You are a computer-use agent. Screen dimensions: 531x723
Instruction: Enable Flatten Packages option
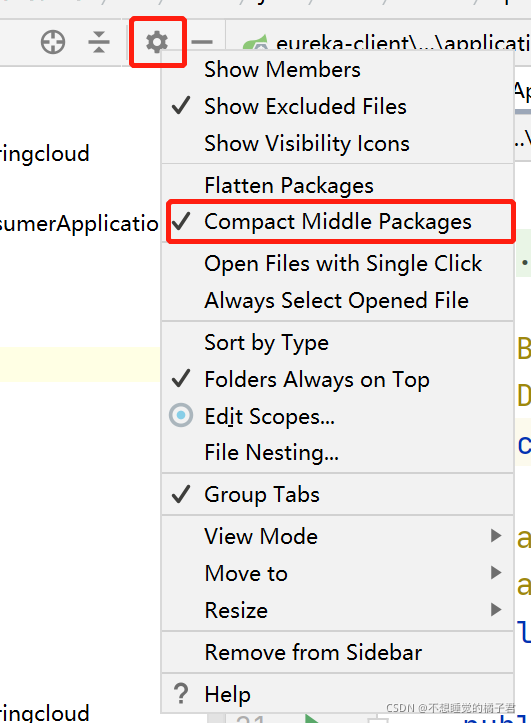tap(337, 185)
